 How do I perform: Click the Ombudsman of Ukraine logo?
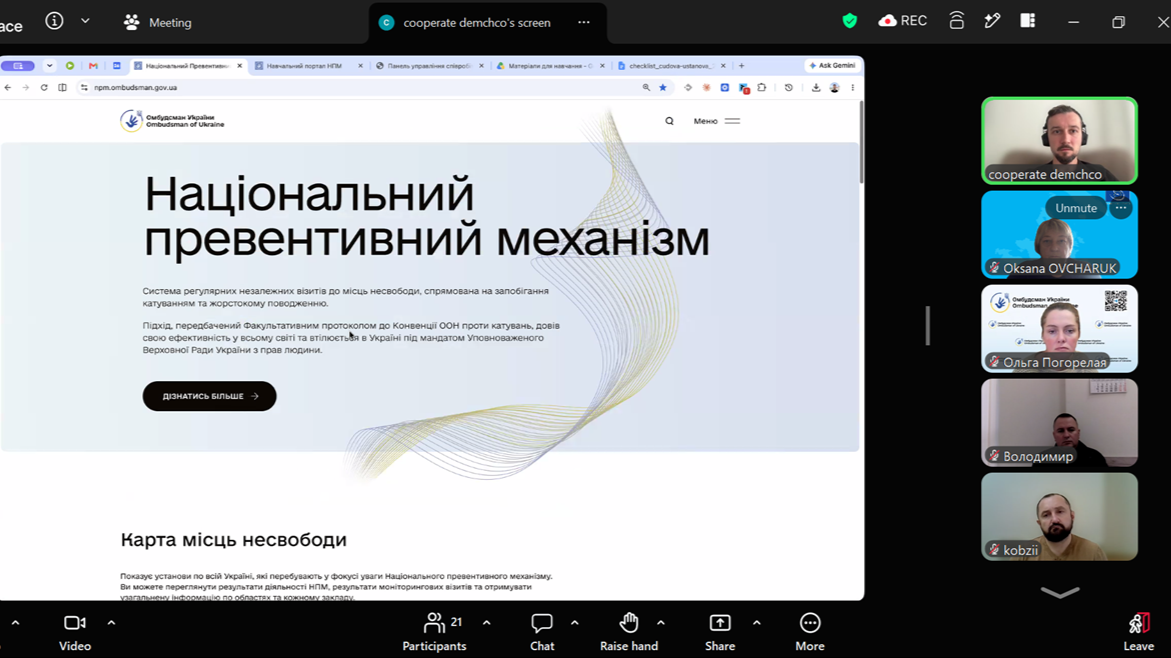[x=173, y=120]
